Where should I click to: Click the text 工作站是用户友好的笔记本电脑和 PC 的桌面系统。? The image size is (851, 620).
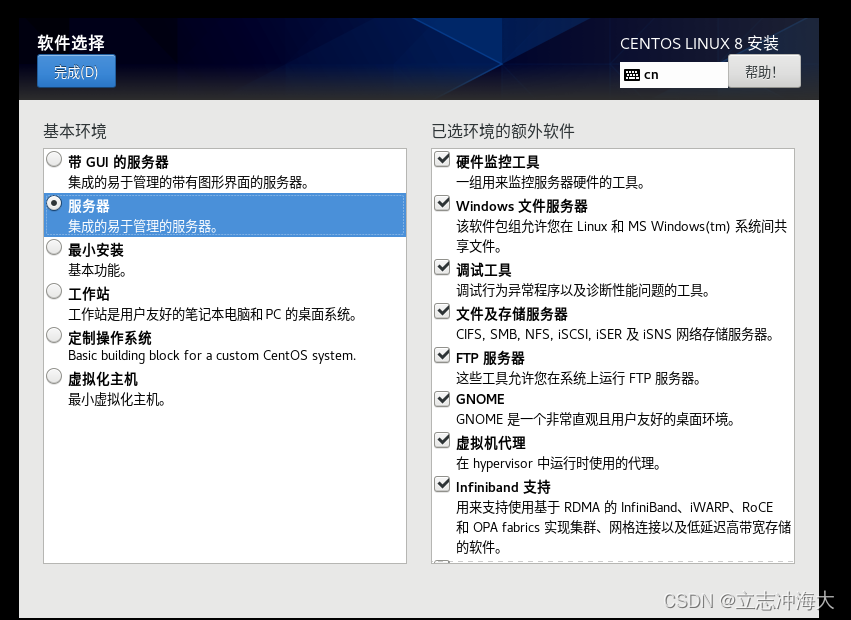click(212, 314)
